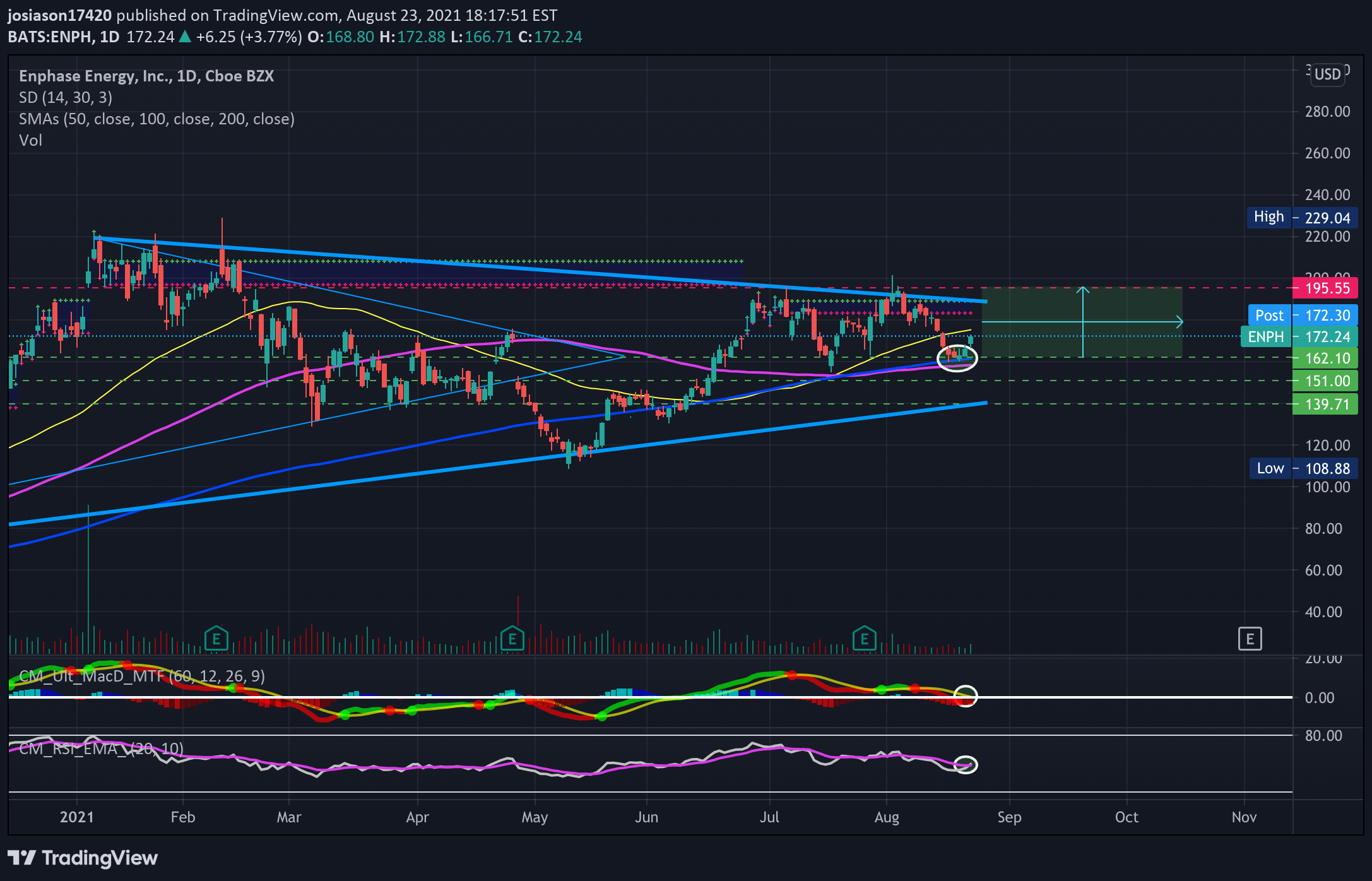Click the High 229.04 label
The image size is (1372, 881).
(x=1301, y=218)
